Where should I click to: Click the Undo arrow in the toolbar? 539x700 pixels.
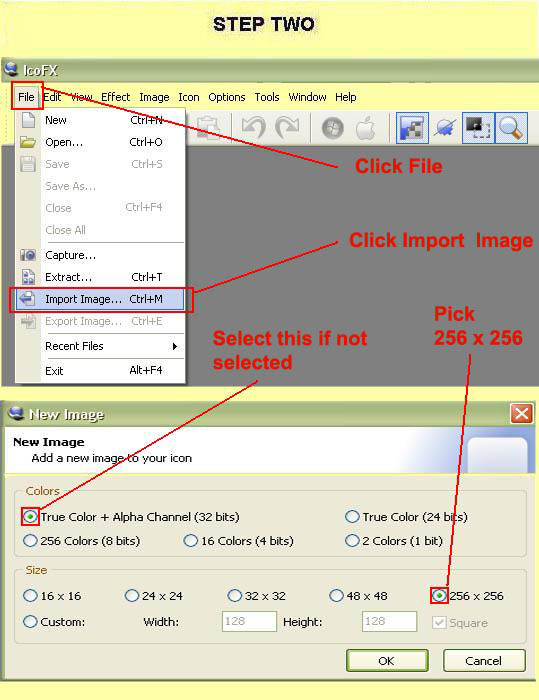[253, 128]
